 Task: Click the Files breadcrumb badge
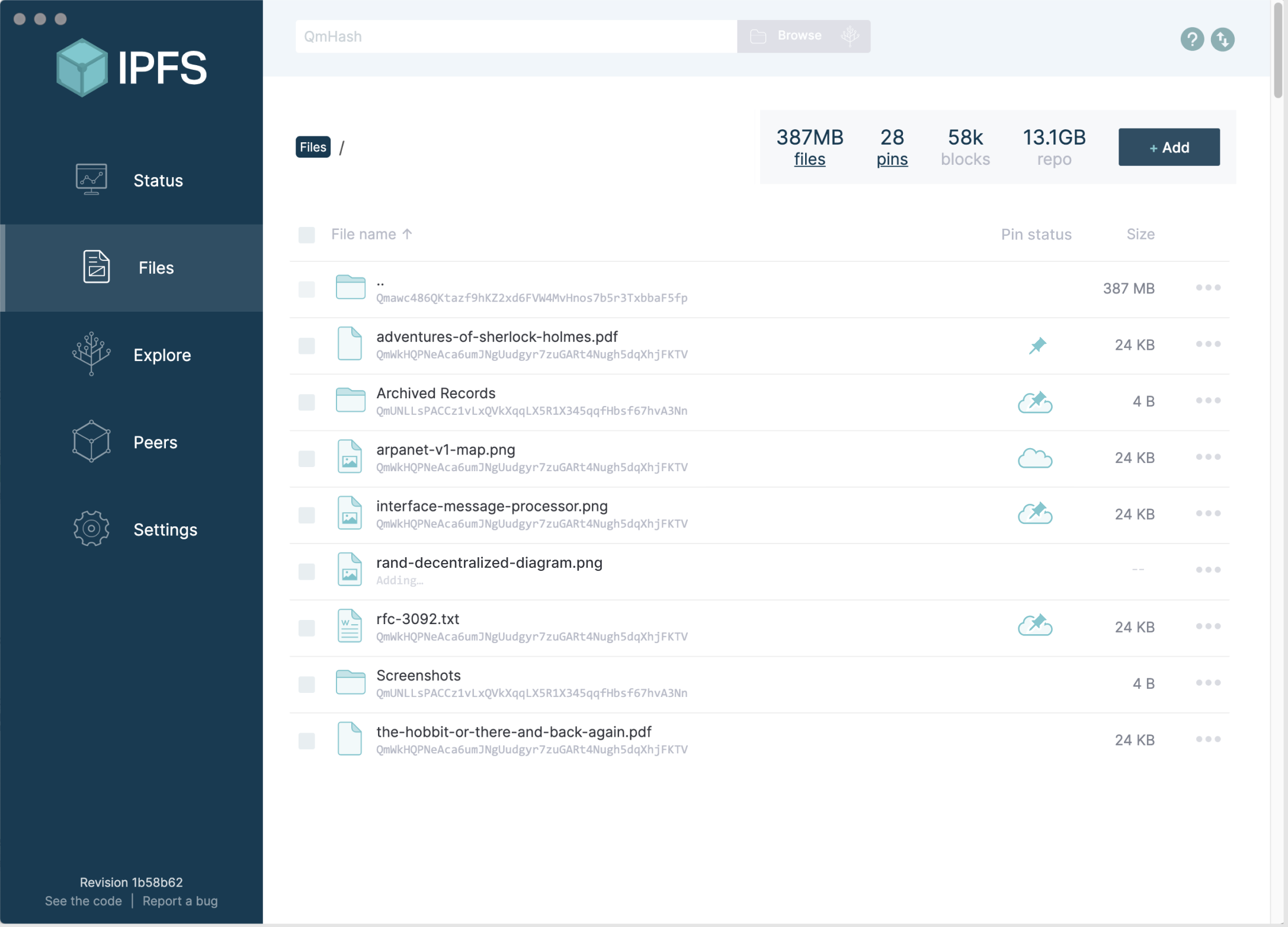tap(313, 147)
